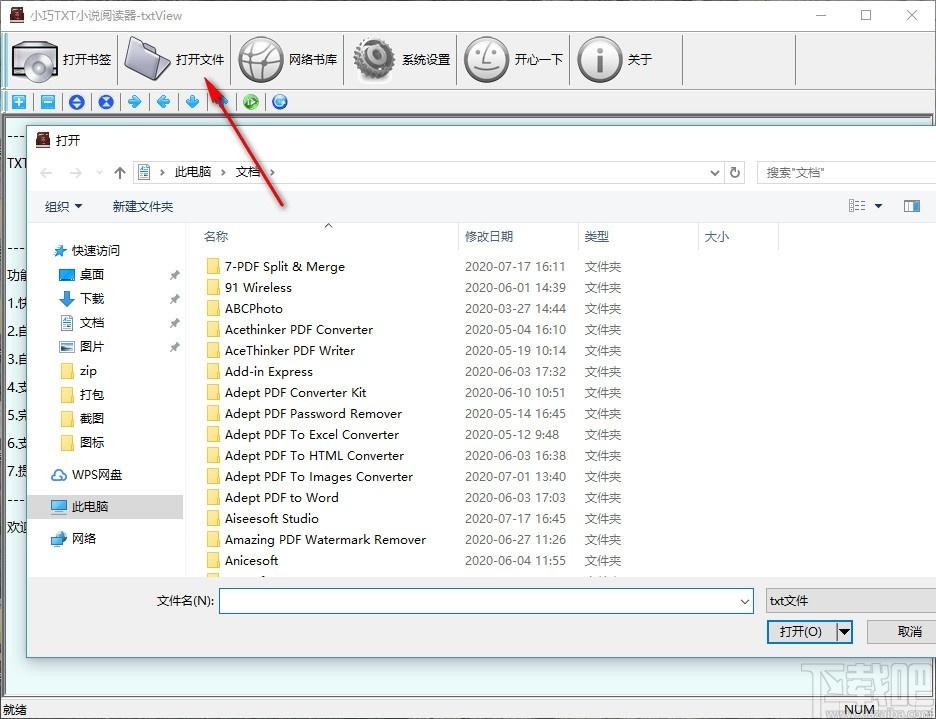Click the 开心一下 smiley face icon
This screenshot has width=936, height=719.
pyautogui.click(x=487, y=60)
